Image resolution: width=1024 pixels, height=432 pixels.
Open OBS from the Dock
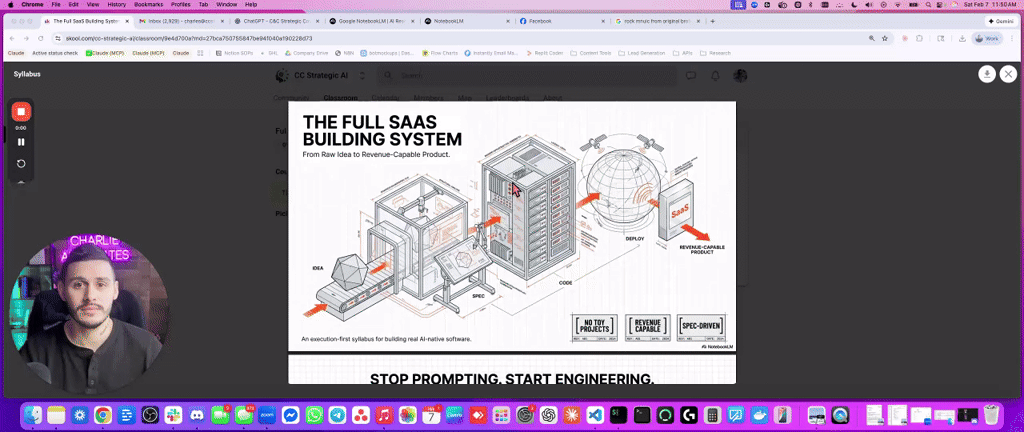150,414
